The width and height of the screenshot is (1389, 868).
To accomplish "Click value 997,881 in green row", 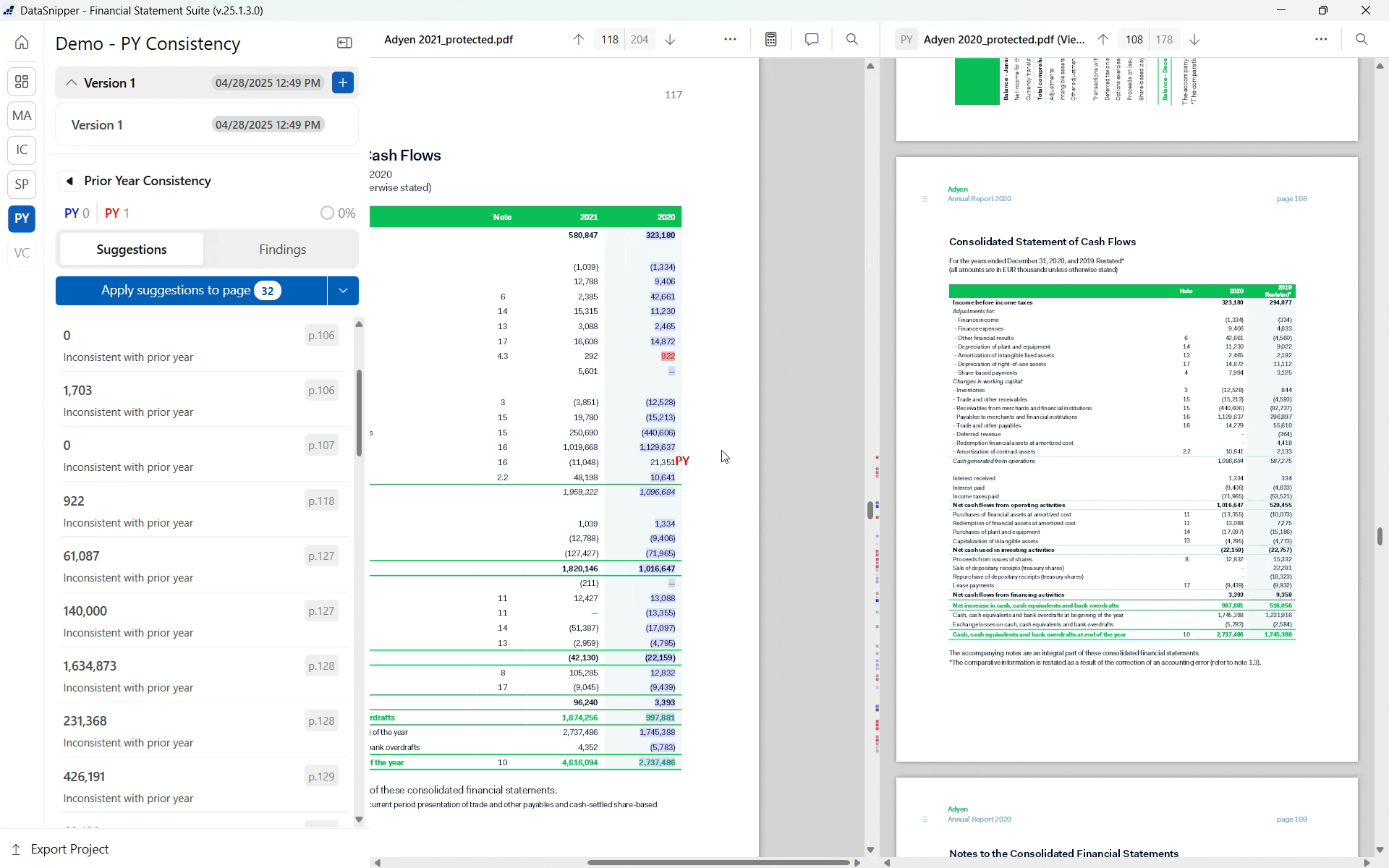I will click(x=660, y=718).
